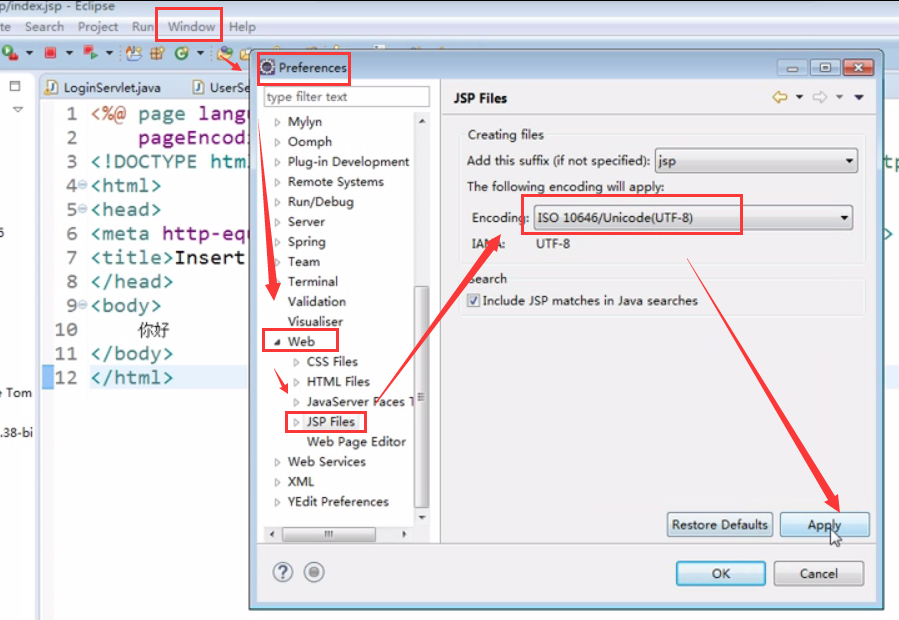Expand the Run/Debug tree node
The width and height of the screenshot is (899, 620).
coord(277,202)
